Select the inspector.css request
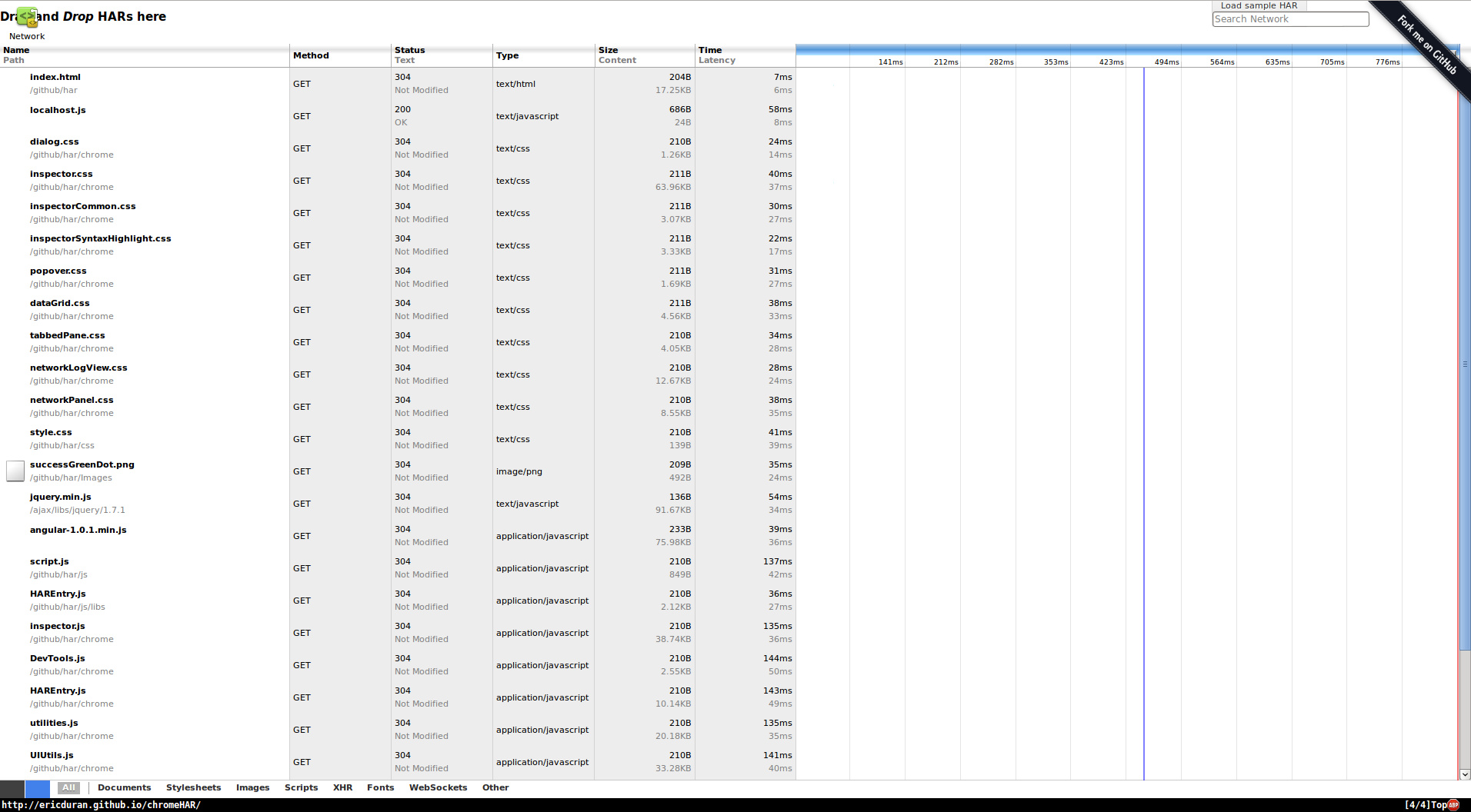Viewport: 1471px width, 812px height. [x=61, y=174]
